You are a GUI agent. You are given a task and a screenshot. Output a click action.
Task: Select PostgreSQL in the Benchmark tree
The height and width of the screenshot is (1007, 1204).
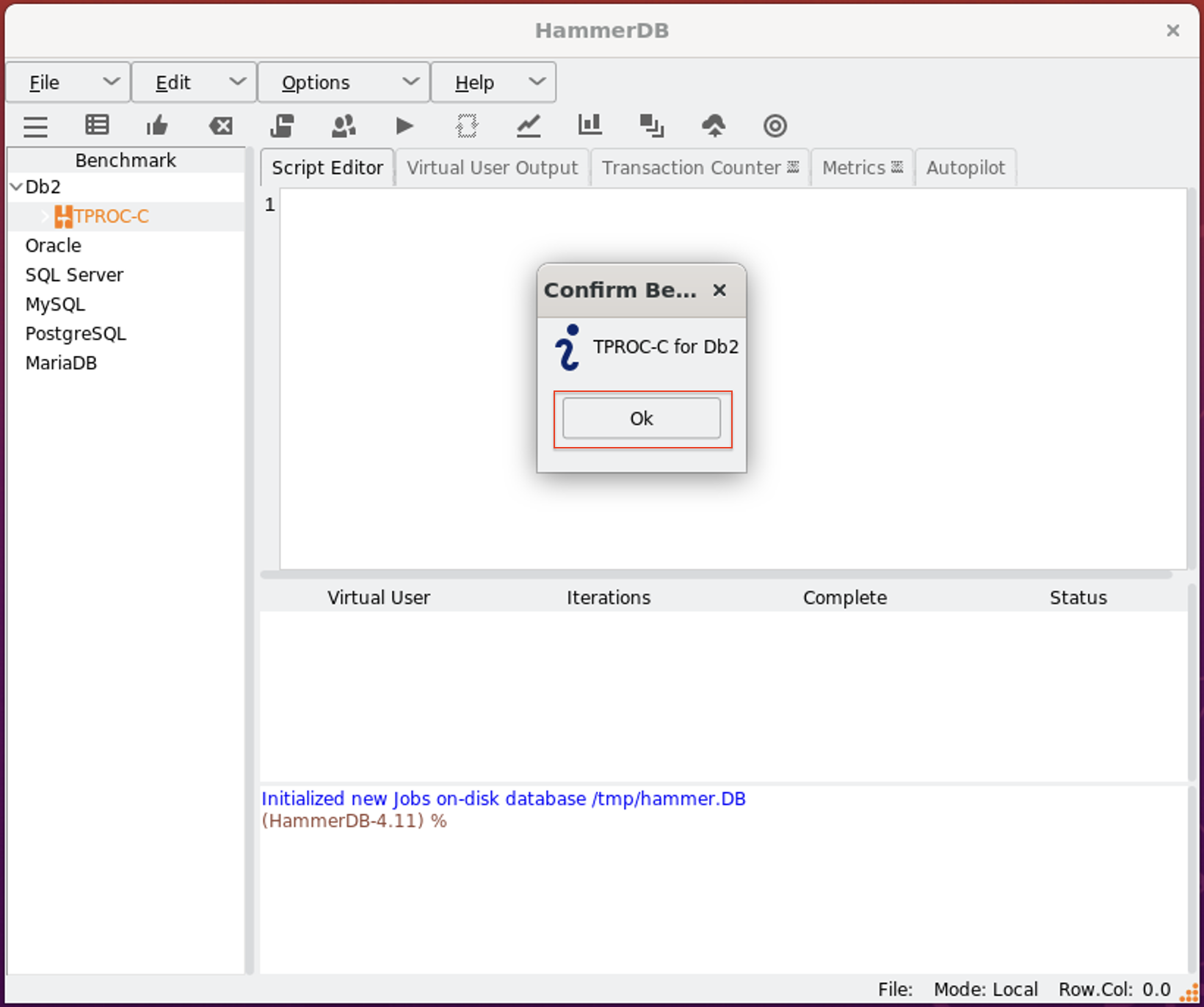pos(76,334)
